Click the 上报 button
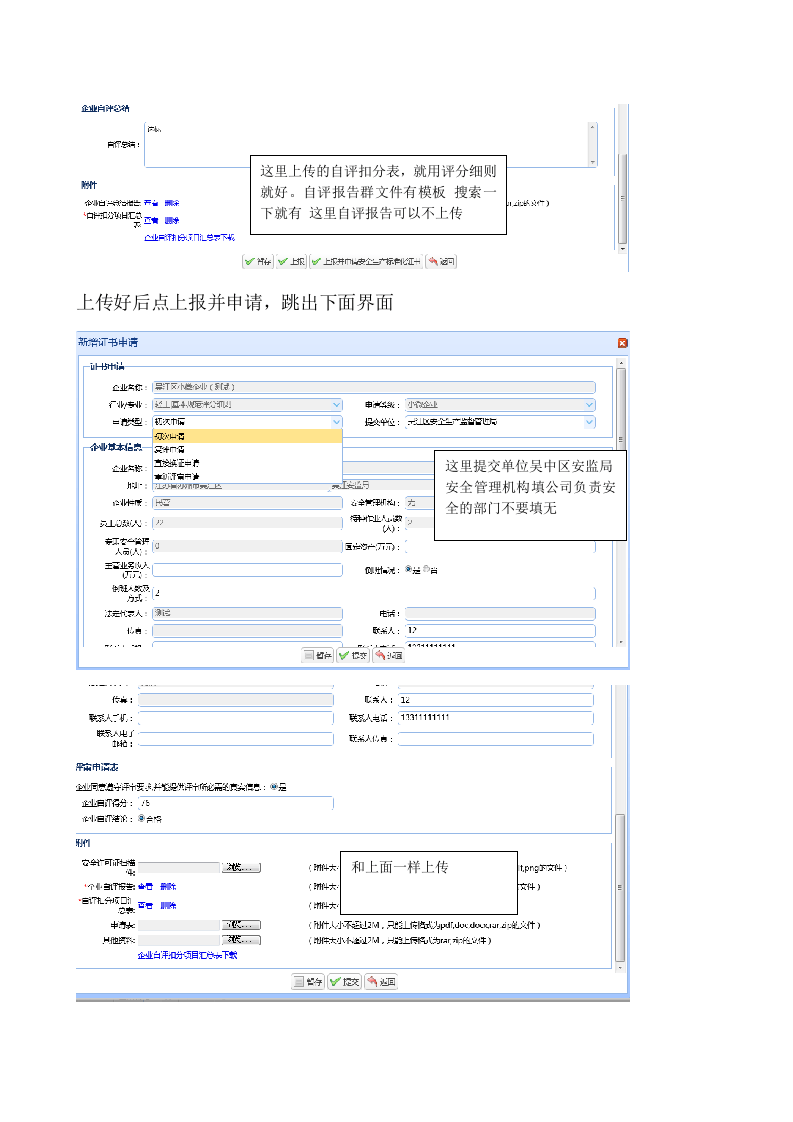 click(x=291, y=262)
